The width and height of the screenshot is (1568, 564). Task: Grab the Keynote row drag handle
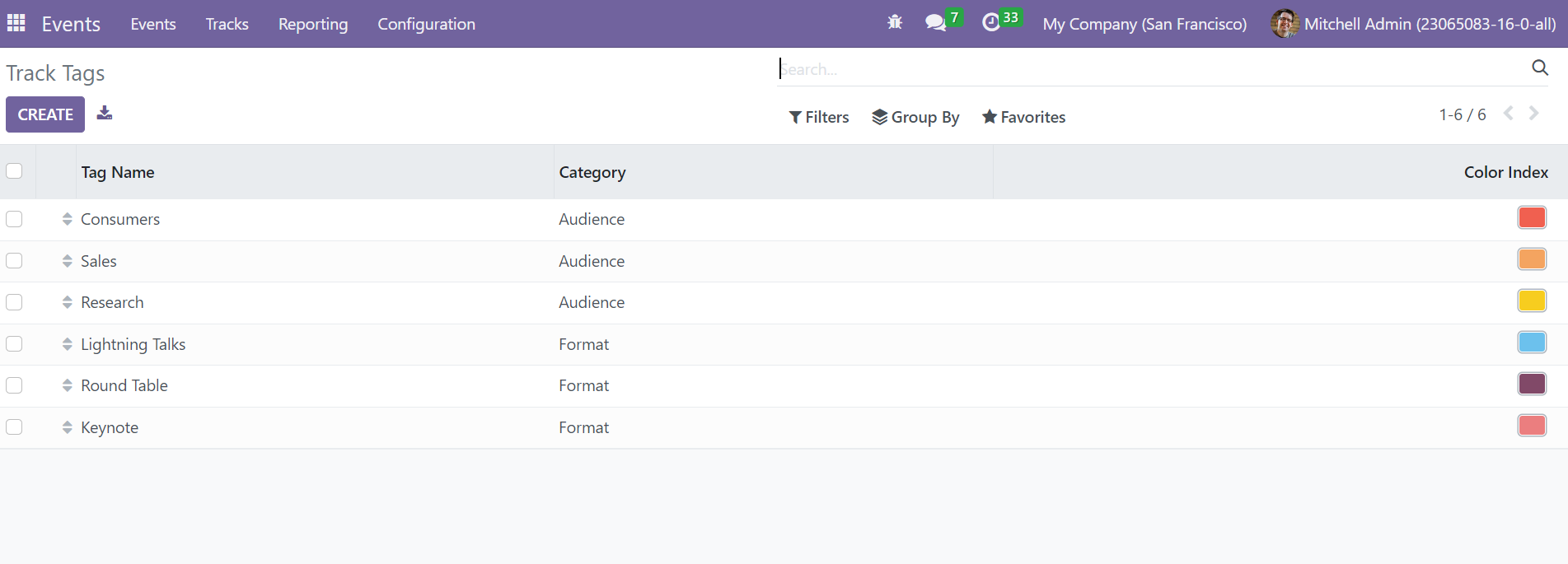pyautogui.click(x=68, y=427)
